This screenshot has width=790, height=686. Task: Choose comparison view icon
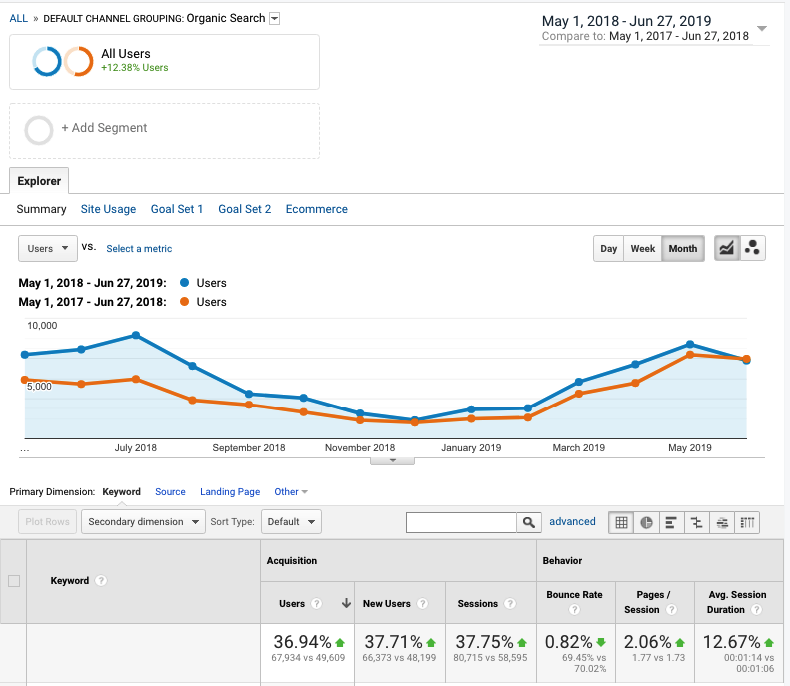tap(697, 522)
